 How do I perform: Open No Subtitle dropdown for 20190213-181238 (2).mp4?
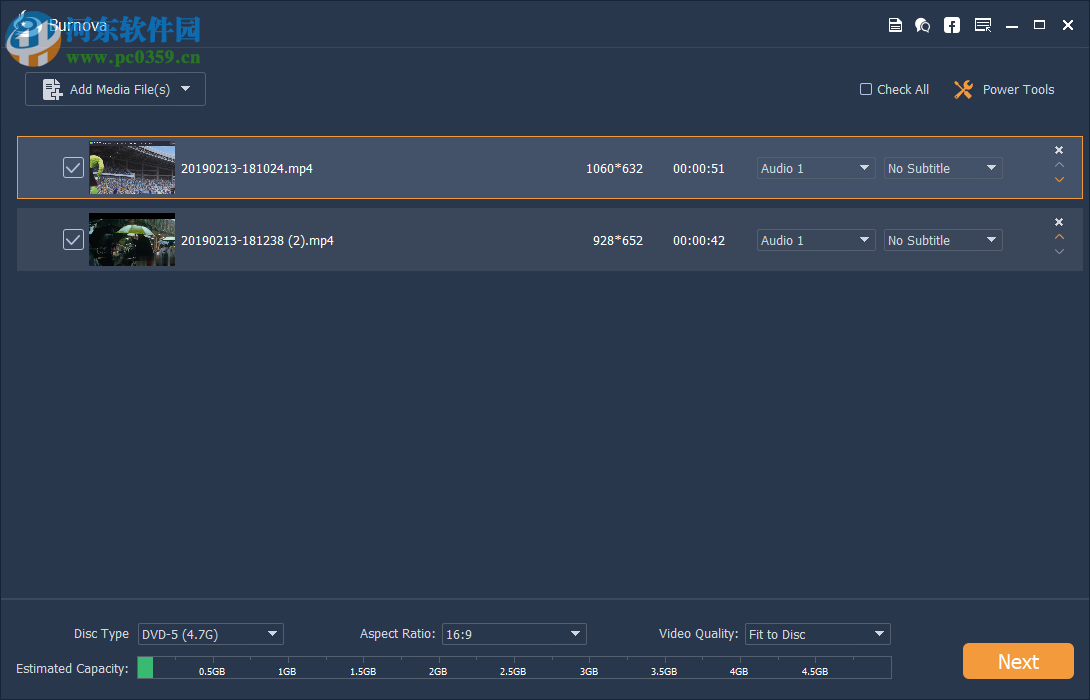tap(943, 241)
